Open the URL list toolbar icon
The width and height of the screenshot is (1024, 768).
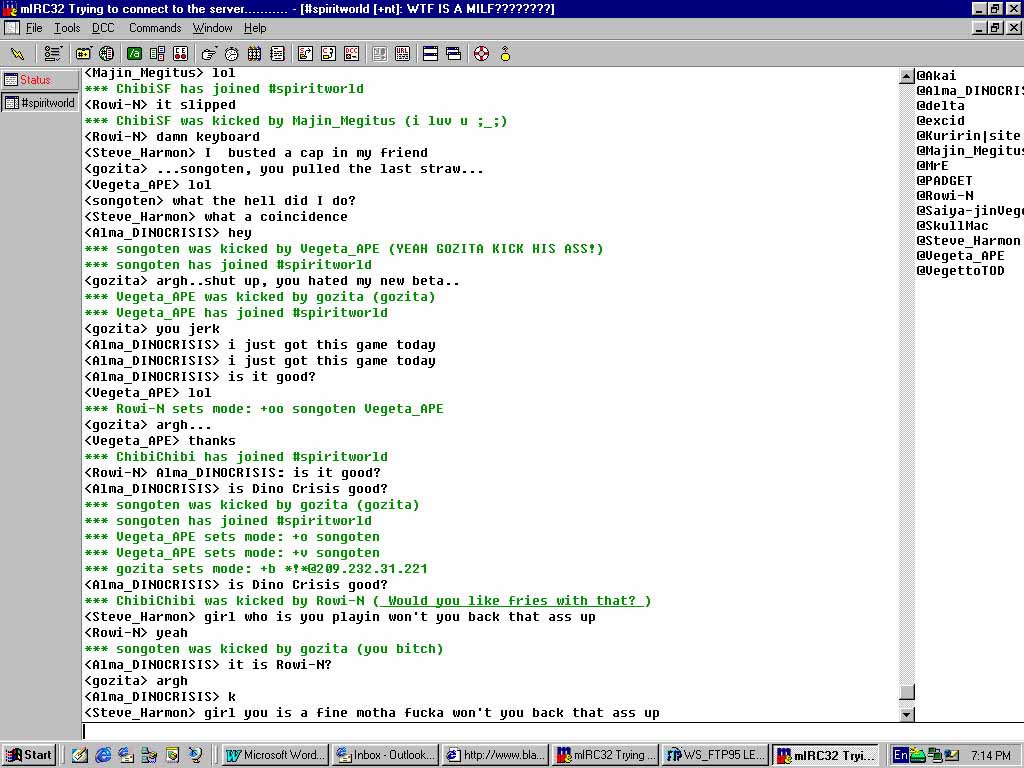tap(402, 54)
